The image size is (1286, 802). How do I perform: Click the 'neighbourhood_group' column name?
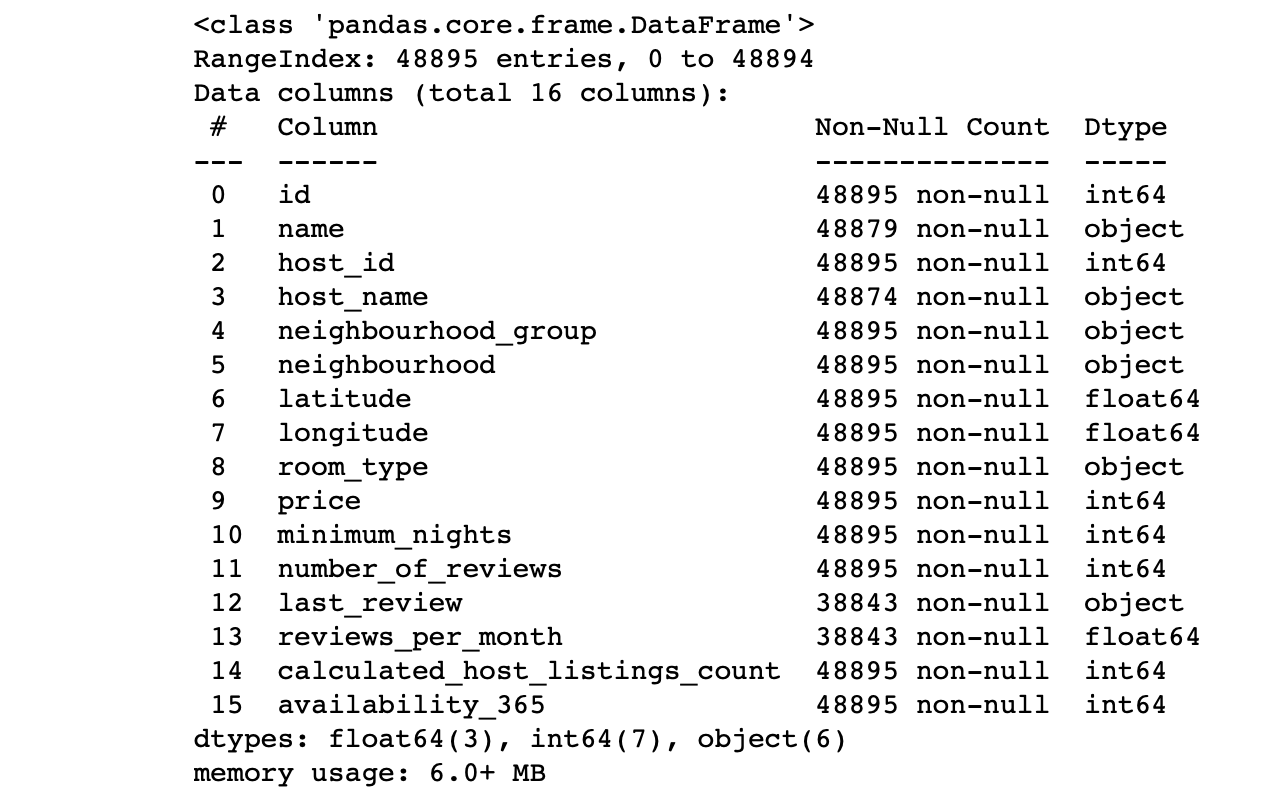tap(436, 331)
